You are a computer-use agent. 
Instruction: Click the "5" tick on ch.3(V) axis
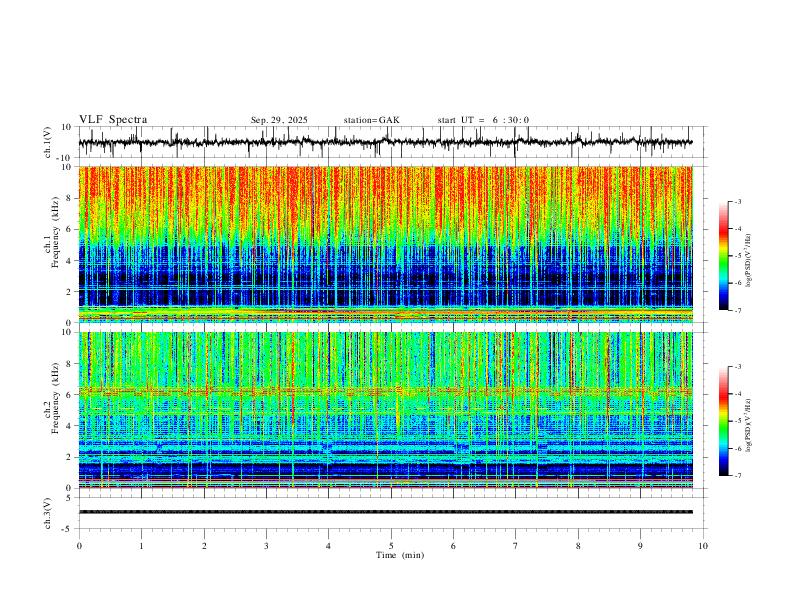(70, 498)
